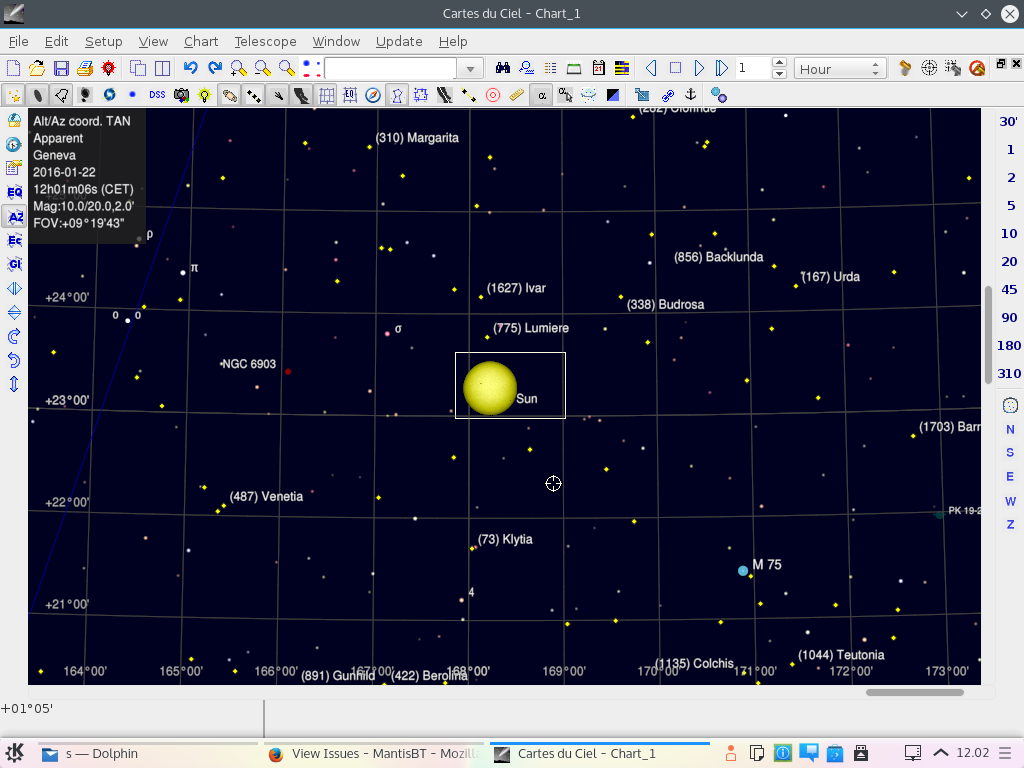This screenshot has width=1024, height=768.
Task: Set field of view to 45 degrees
Action: (x=1009, y=289)
